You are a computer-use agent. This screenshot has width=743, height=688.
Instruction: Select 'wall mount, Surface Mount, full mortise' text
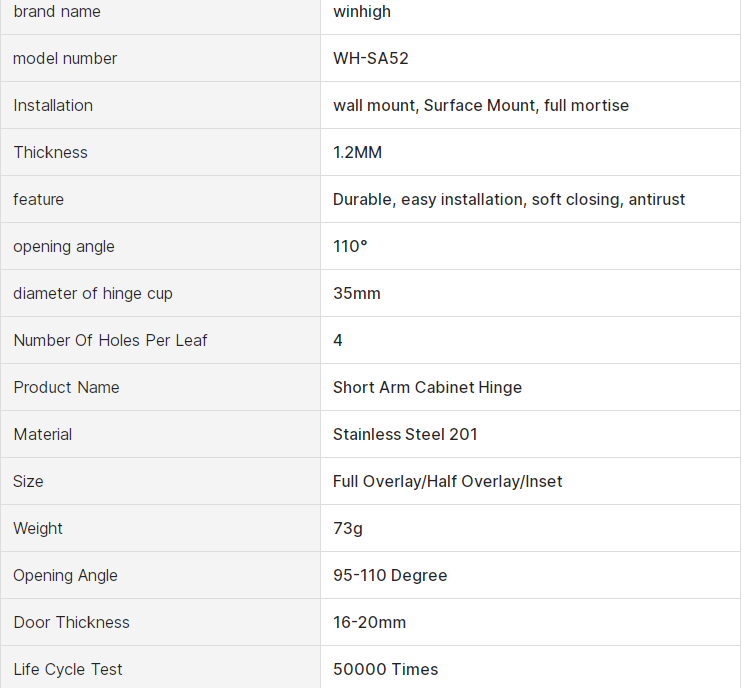(x=481, y=106)
